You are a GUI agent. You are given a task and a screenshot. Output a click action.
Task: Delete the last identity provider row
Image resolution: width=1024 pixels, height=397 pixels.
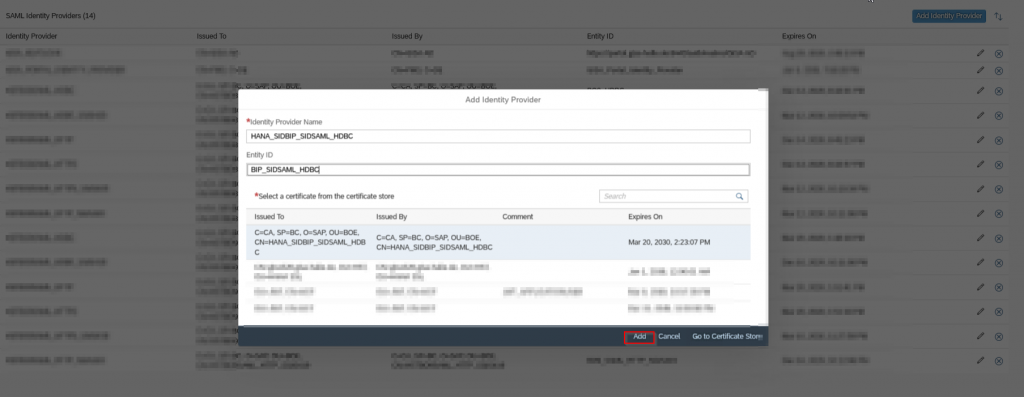point(999,360)
